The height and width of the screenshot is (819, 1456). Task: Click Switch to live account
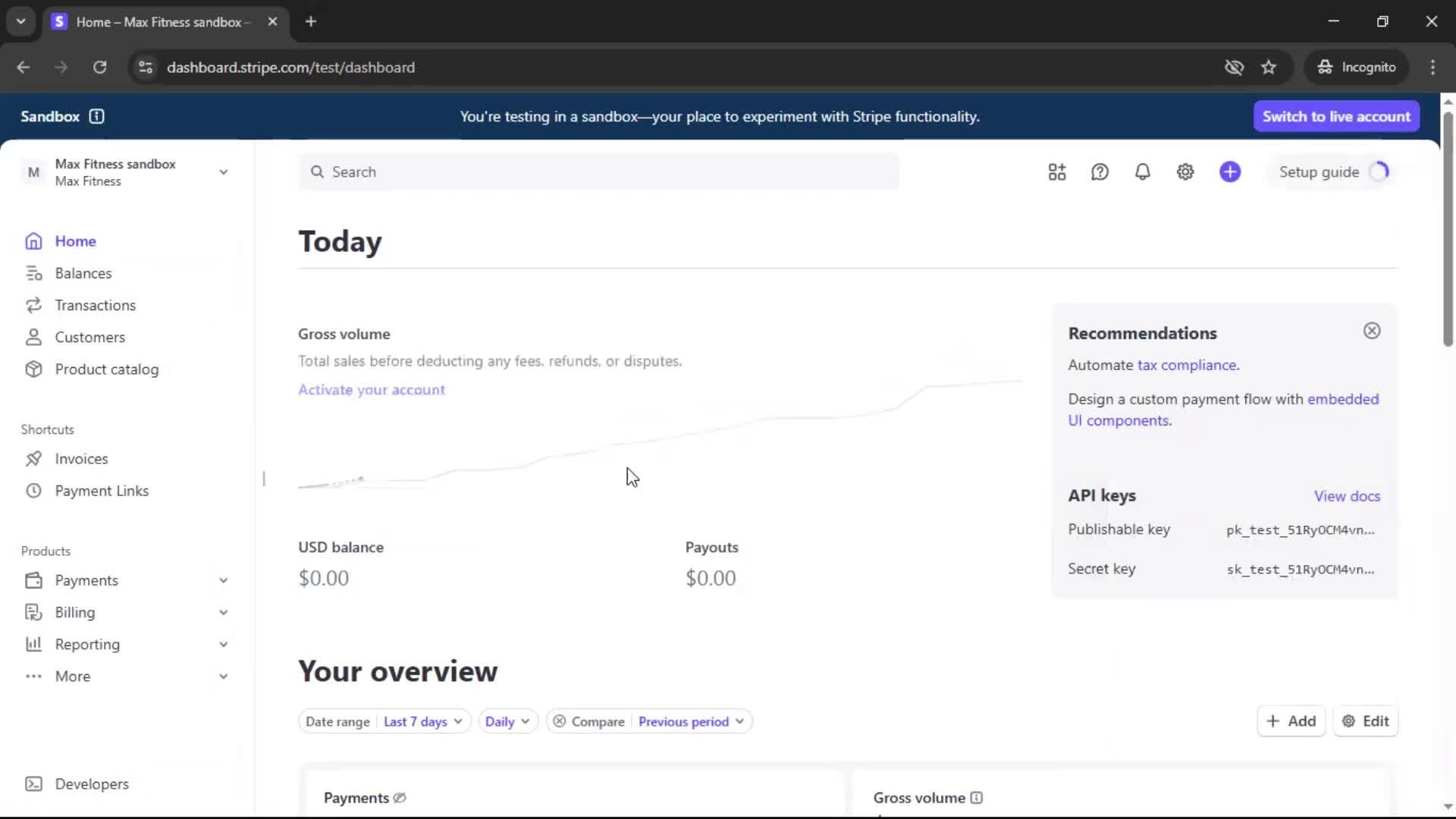(1336, 116)
